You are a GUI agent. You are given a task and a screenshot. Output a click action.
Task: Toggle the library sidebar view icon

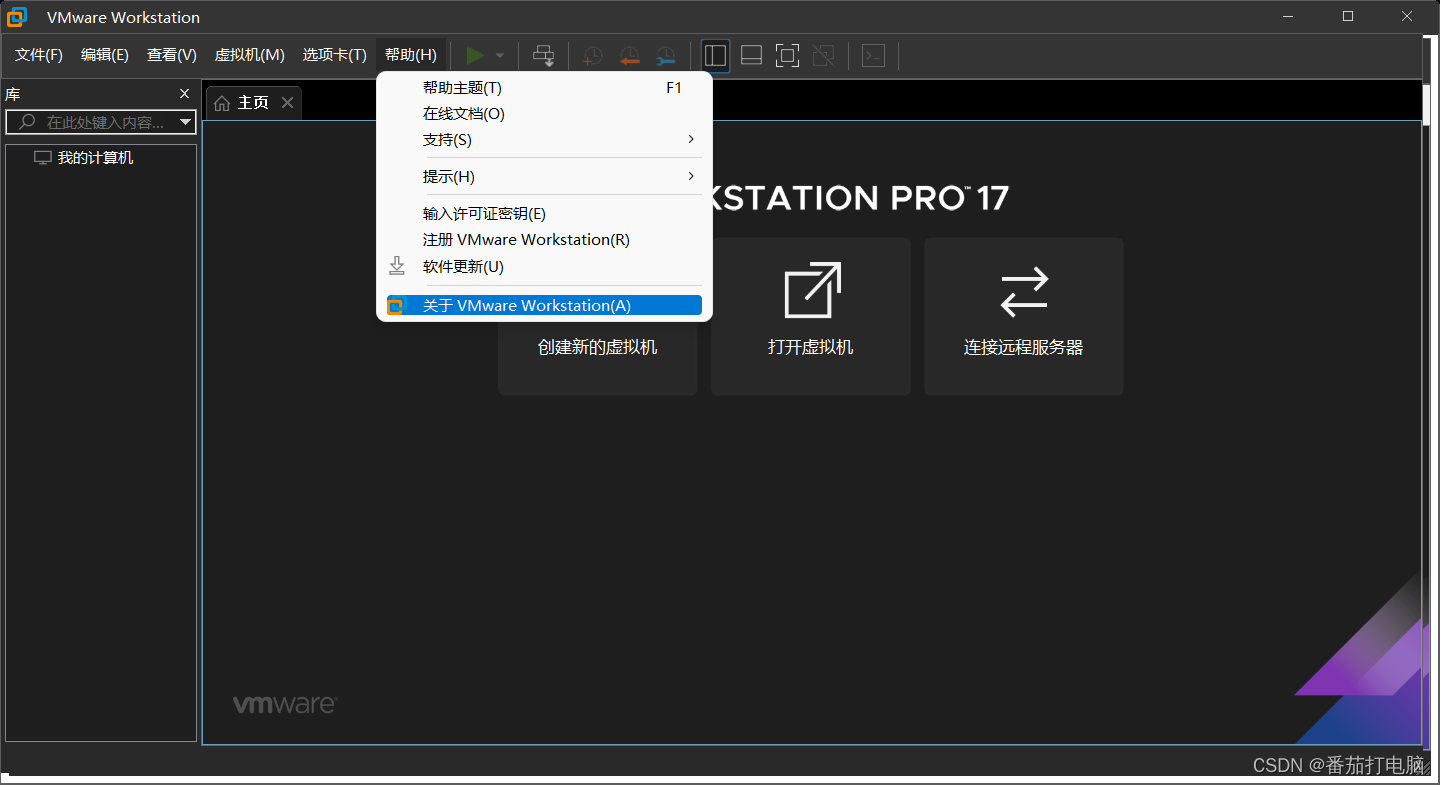[715, 56]
